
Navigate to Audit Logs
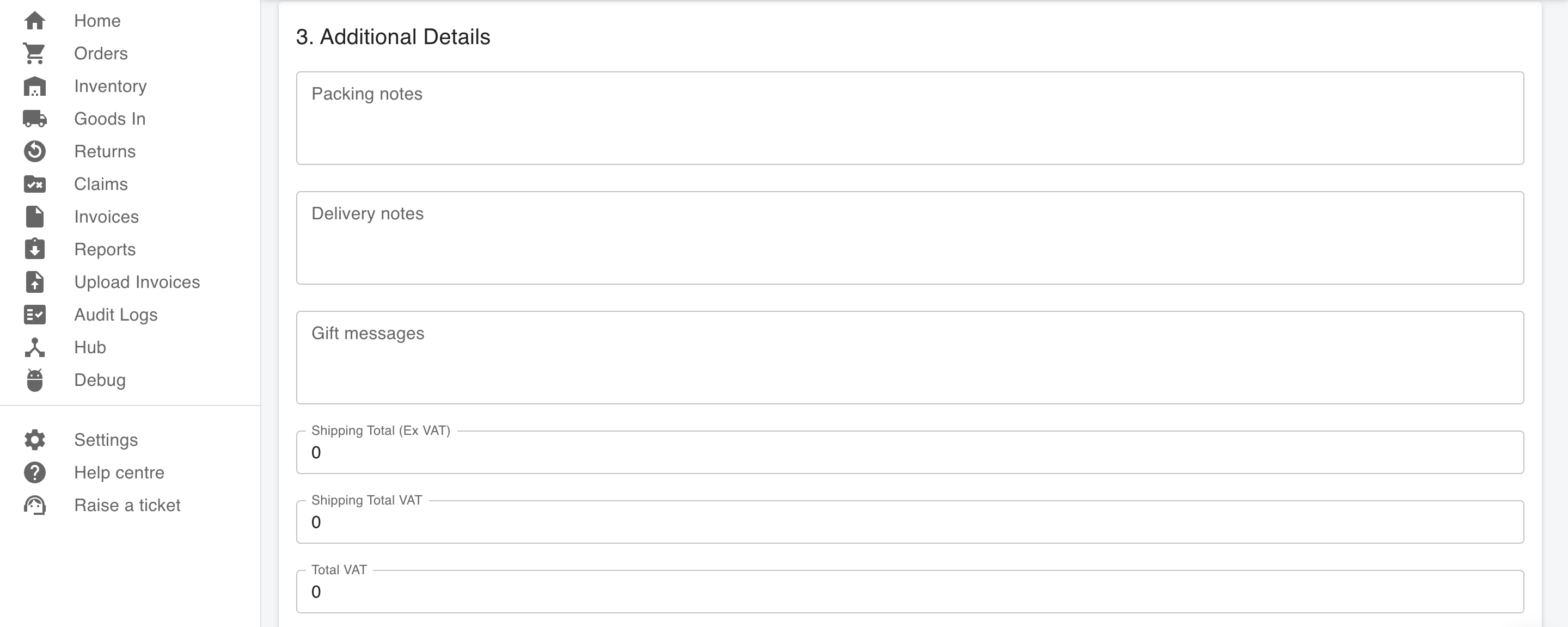115,315
